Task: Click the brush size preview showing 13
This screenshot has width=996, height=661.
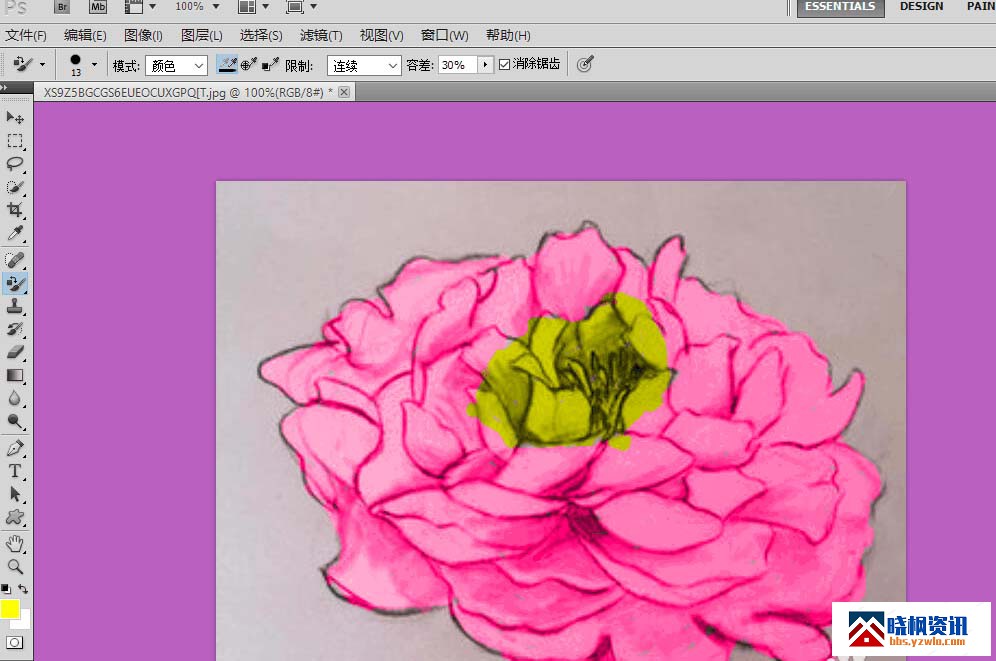Action: pyautogui.click(x=76, y=65)
